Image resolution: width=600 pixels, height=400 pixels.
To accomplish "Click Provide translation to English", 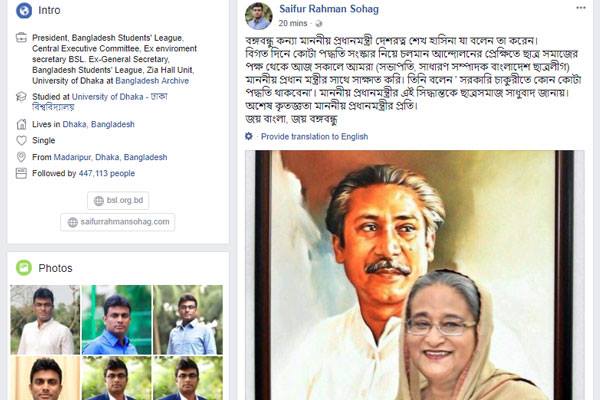I will 314,137.
